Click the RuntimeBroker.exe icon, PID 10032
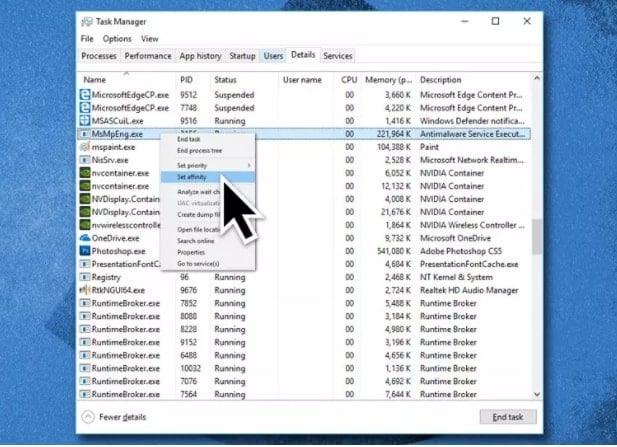This screenshot has height=447, width=617. pos(85,368)
